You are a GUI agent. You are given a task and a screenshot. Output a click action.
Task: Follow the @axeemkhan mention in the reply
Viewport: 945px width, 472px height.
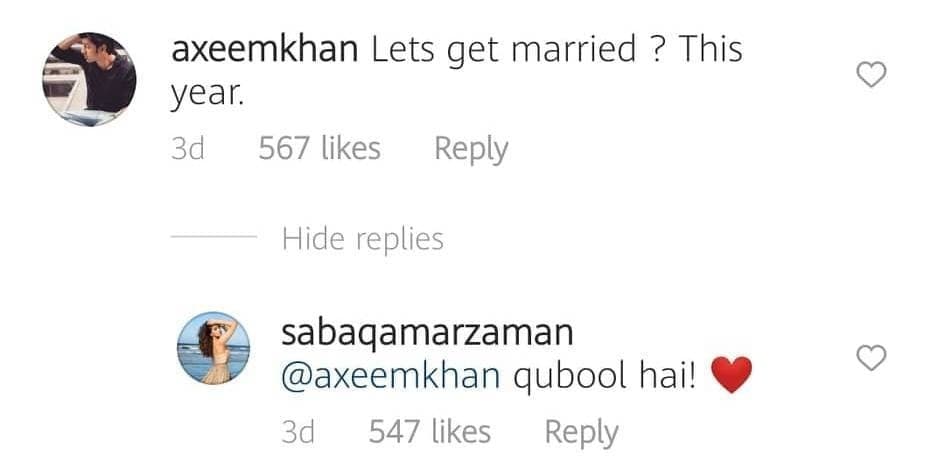391,376
